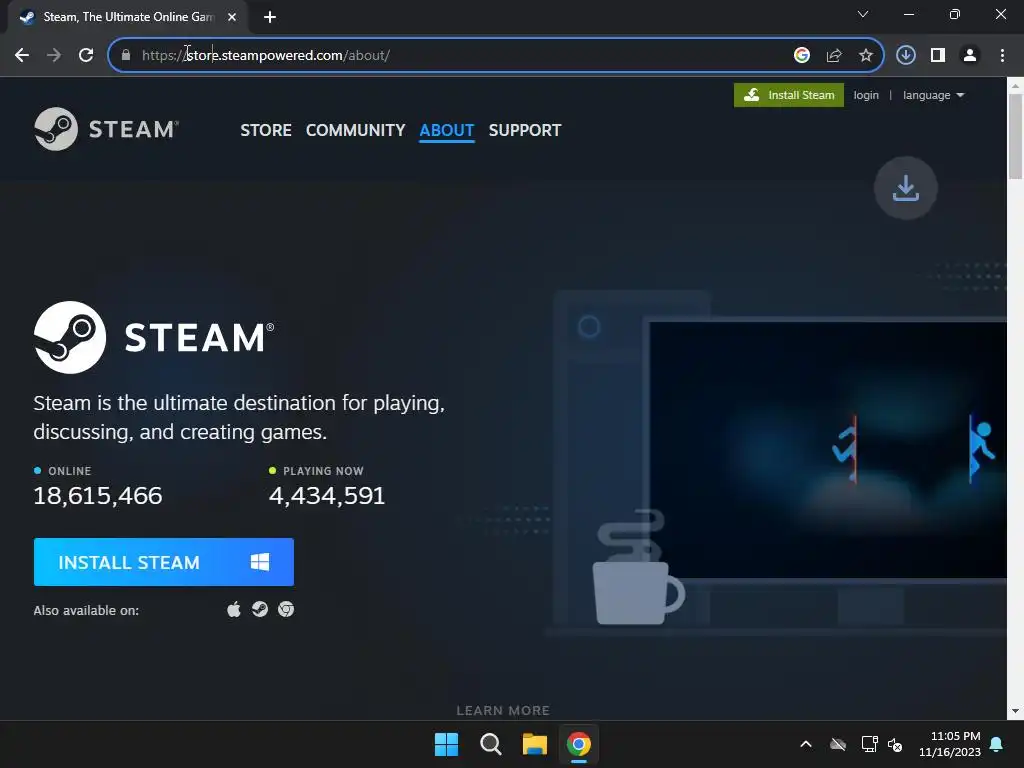This screenshot has height=768, width=1024.
Task: Click the OneDrive cloud tray icon
Action: 838,744
